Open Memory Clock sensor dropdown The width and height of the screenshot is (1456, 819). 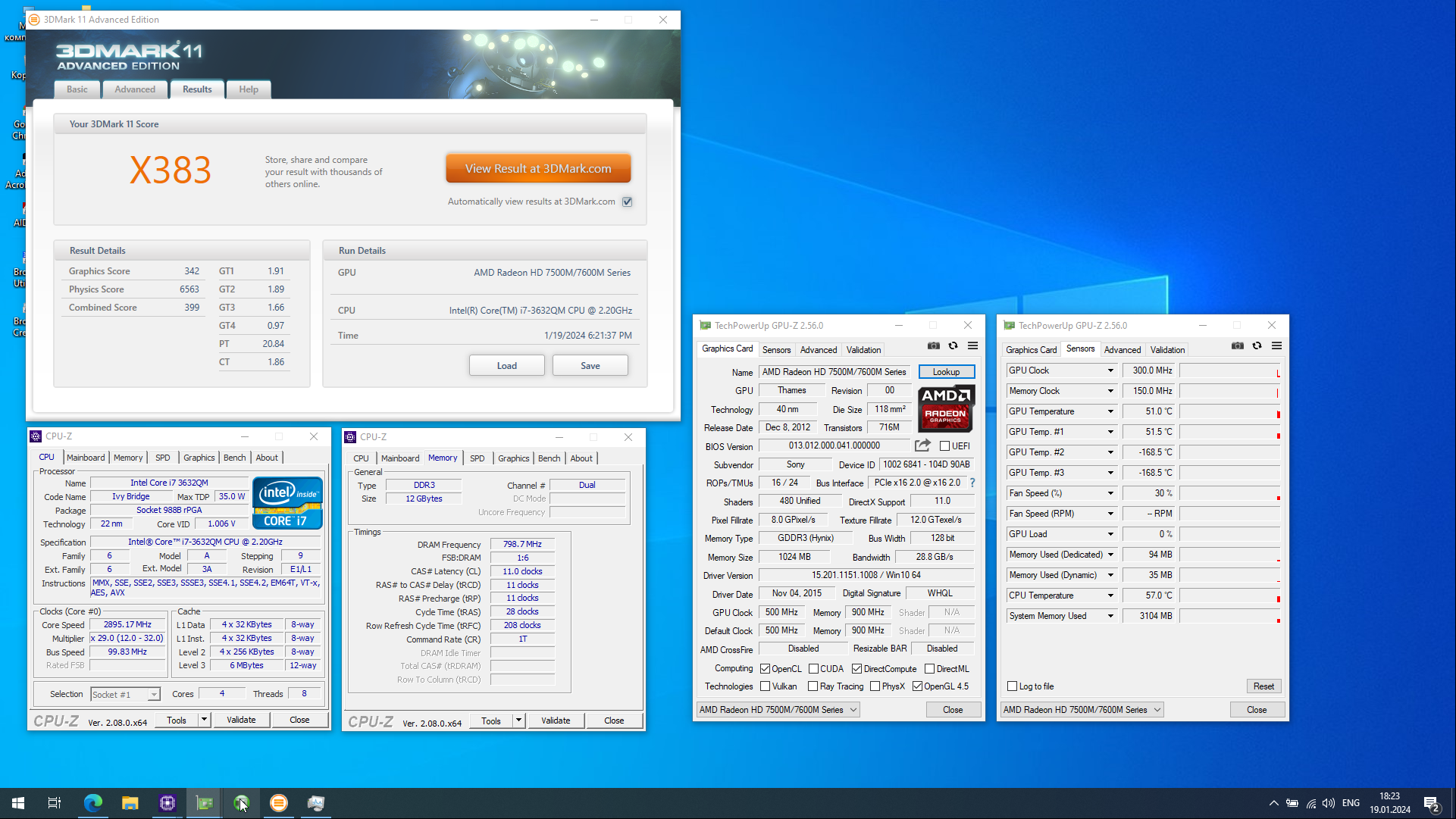pos(1110,391)
